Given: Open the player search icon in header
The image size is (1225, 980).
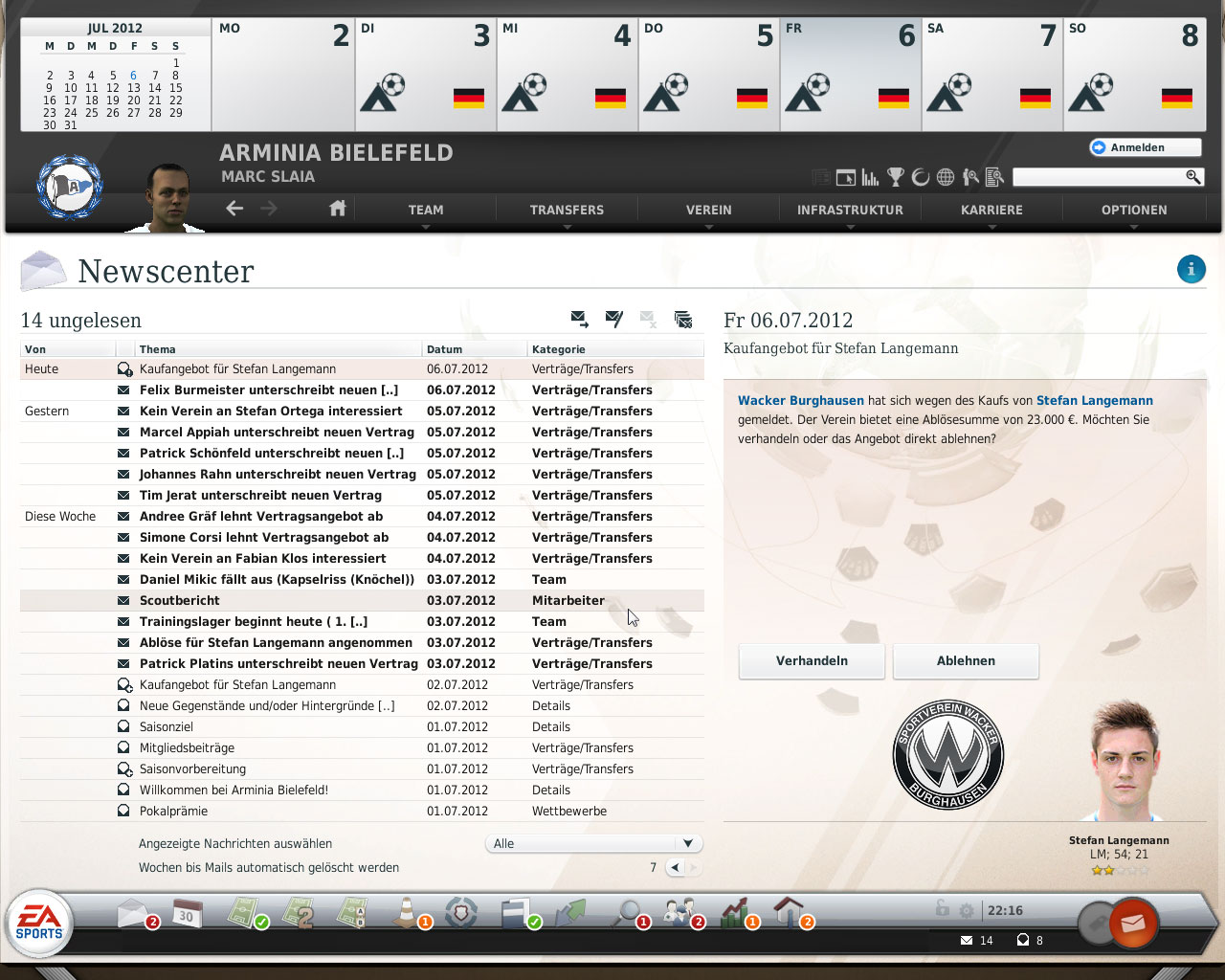Looking at the screenshot, I should 970,177.
